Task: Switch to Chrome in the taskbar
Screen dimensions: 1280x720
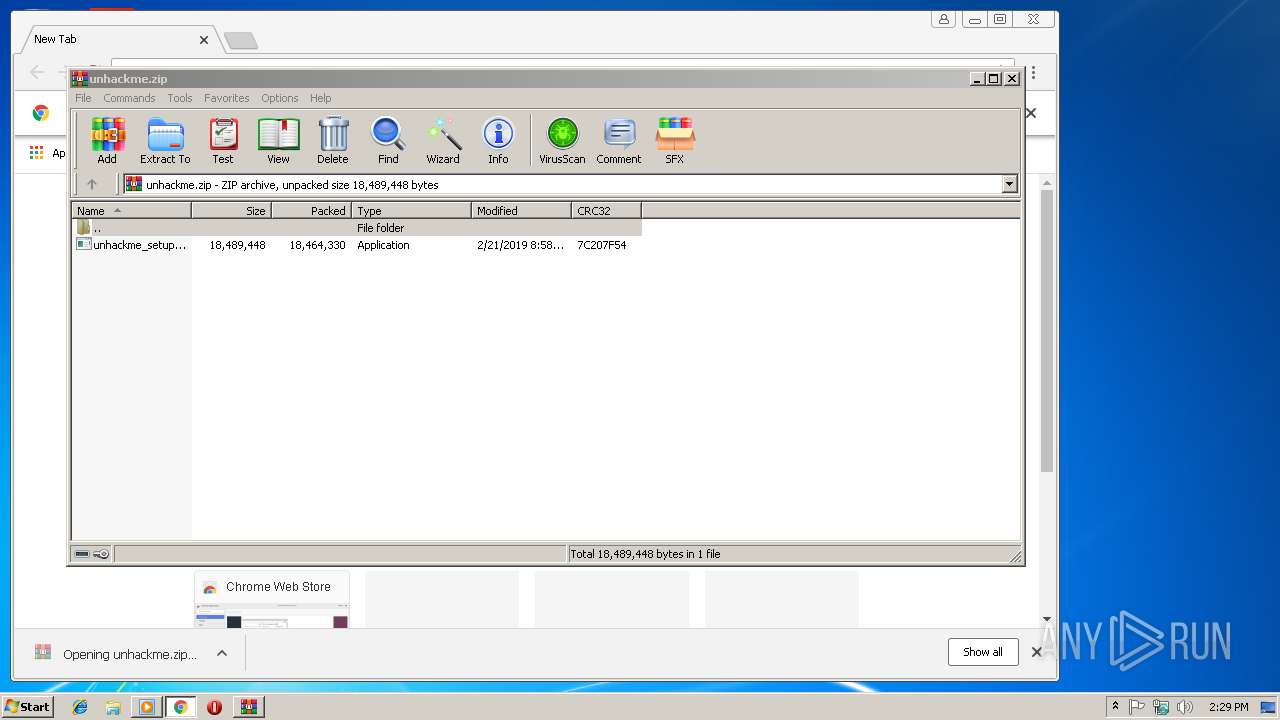Action: [x=180, y=707]
